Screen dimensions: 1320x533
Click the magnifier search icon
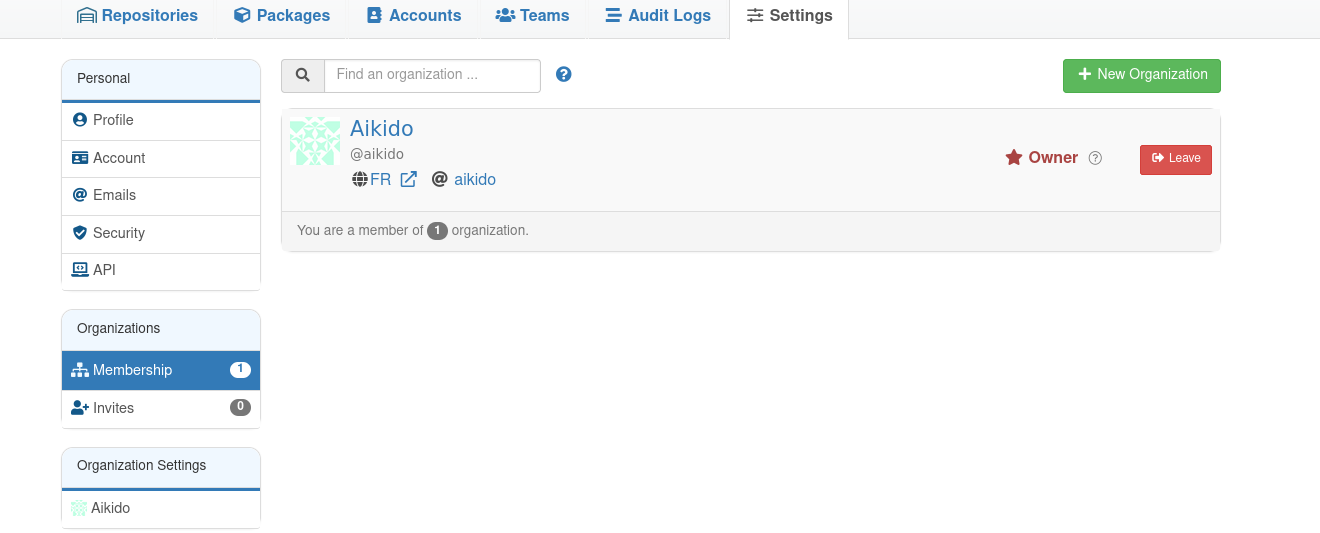[303, 75]
